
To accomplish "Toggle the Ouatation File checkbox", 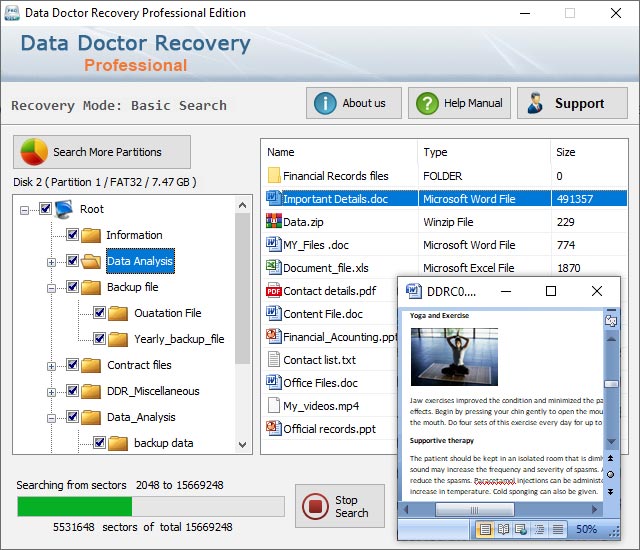I will 99,313.
